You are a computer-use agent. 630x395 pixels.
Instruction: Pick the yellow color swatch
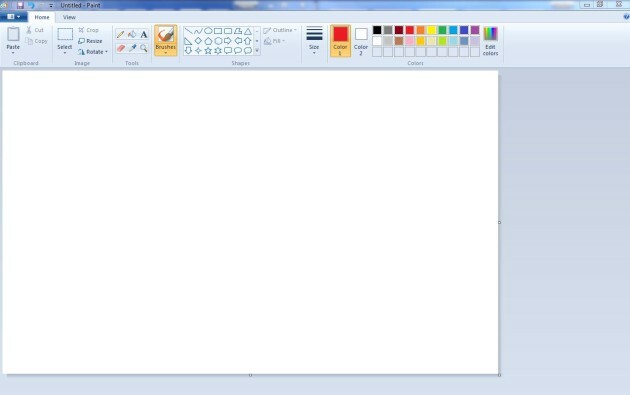click(x=432, y=30)
